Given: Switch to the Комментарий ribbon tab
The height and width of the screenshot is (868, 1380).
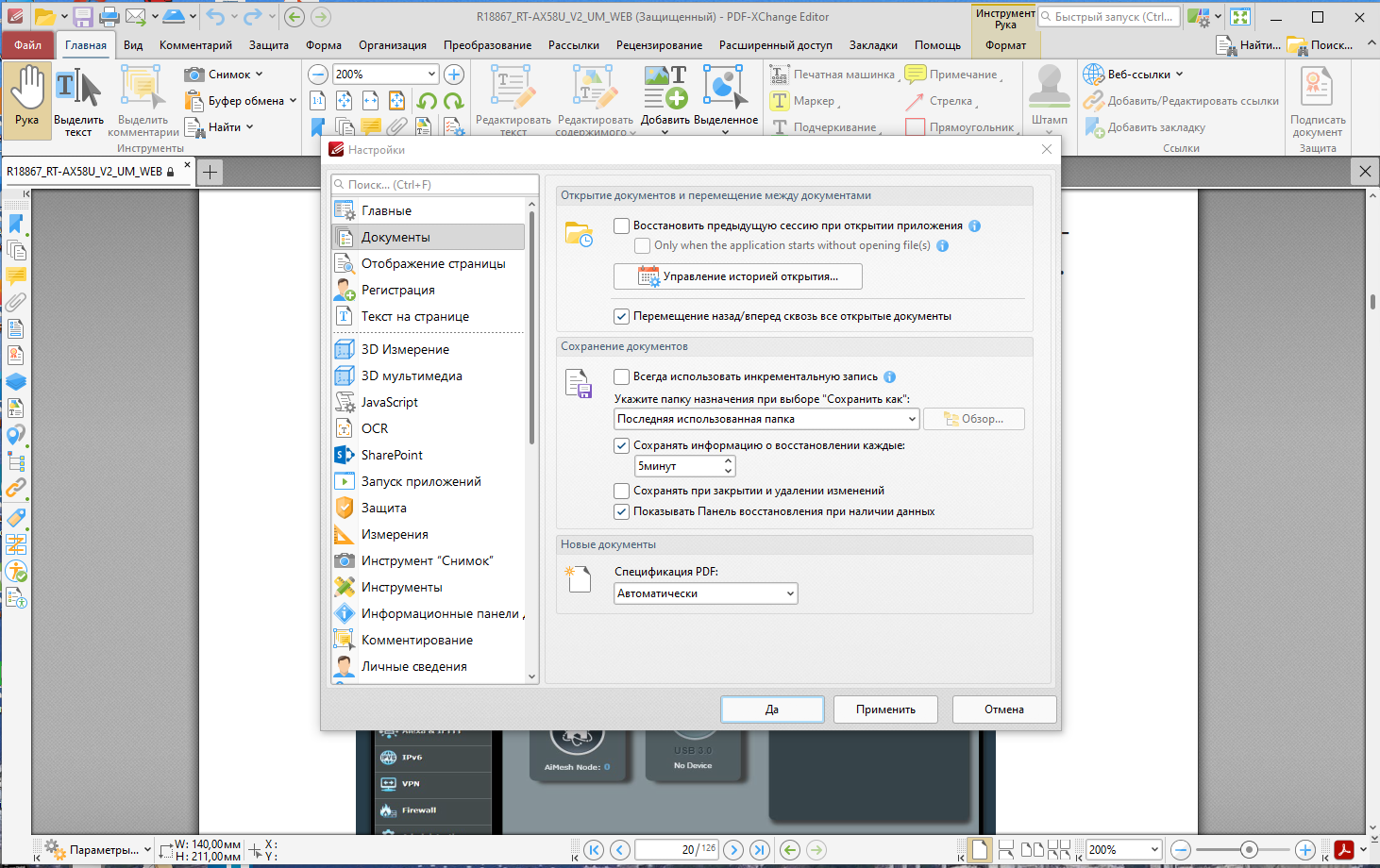Looking at the screenshot, I should click(195, 45).
